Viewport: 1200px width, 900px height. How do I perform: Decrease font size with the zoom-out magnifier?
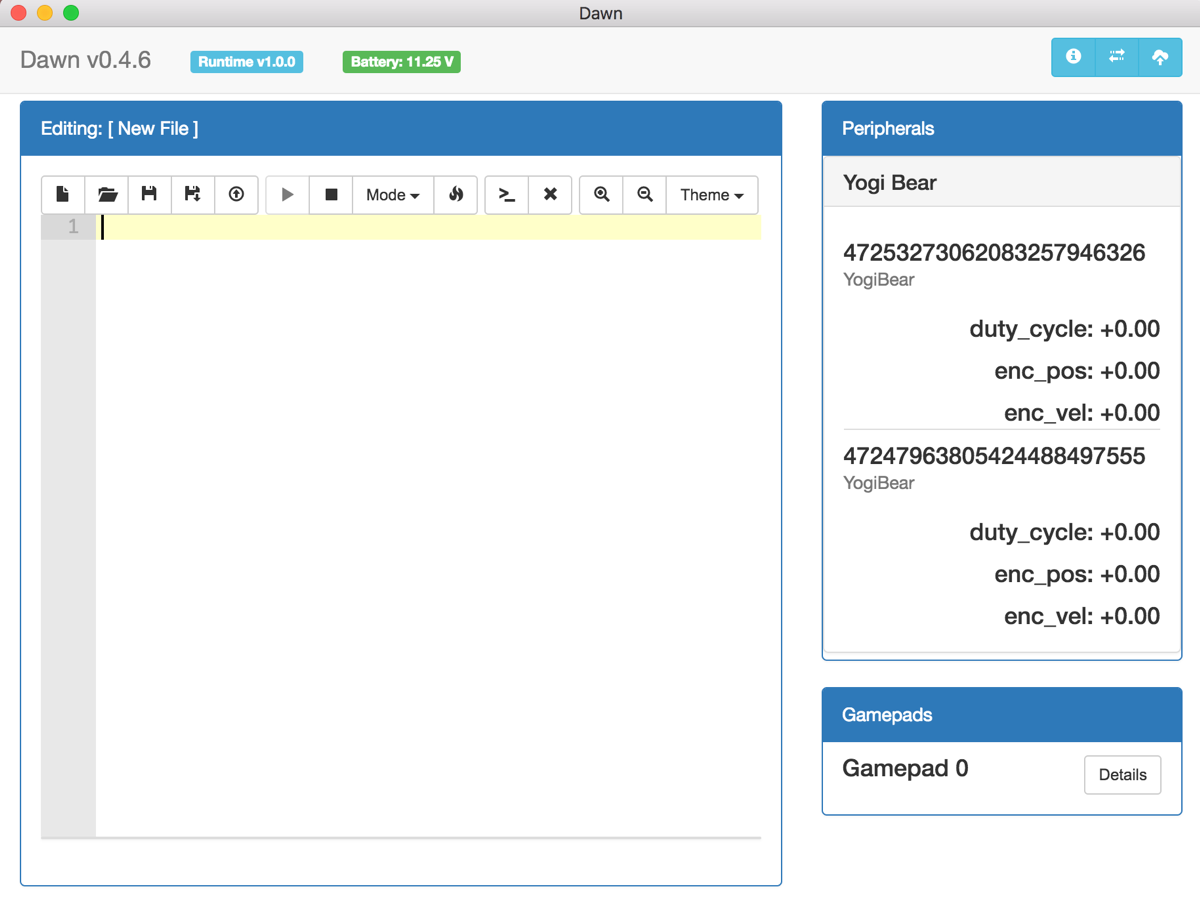tap(645, 195)
